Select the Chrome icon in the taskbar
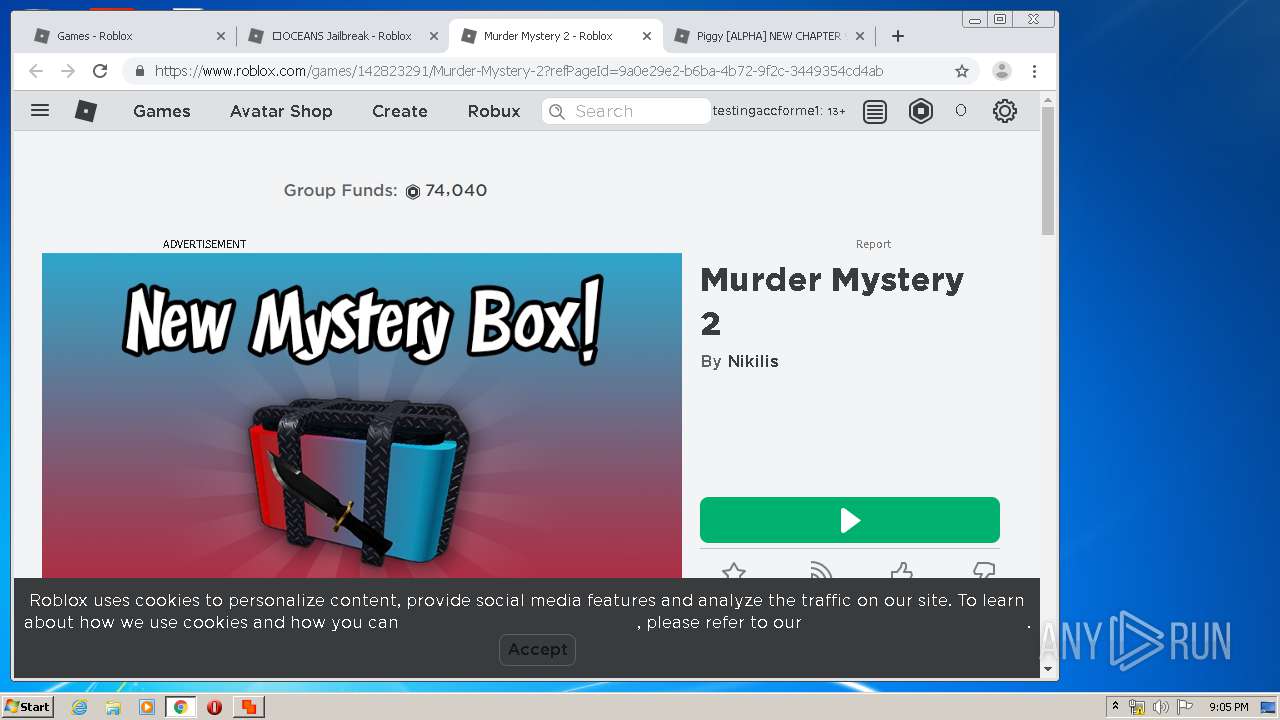1280x720 pixels. pyautogui.click(x=180, y=707)
